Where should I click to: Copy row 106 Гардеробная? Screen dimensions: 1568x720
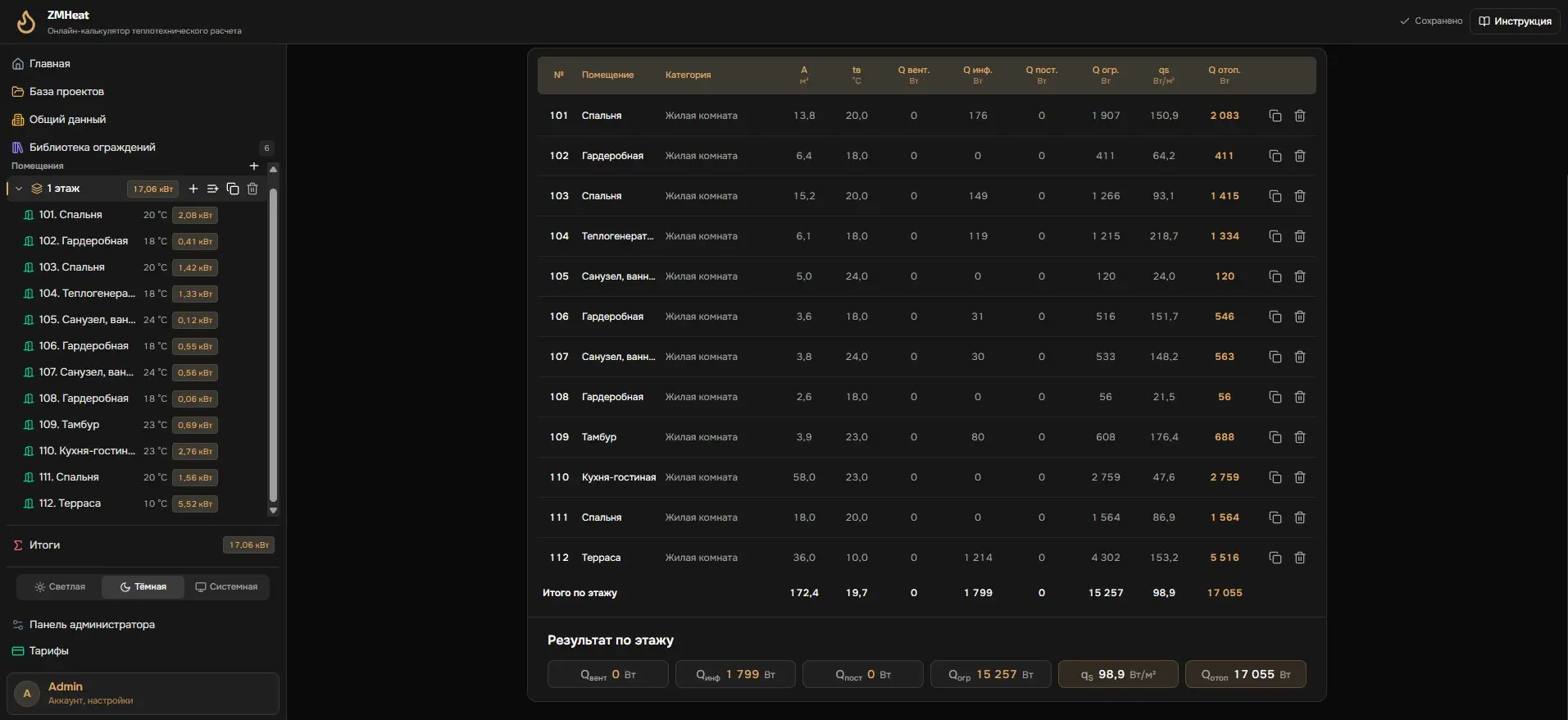click(x=1275, y=317)
